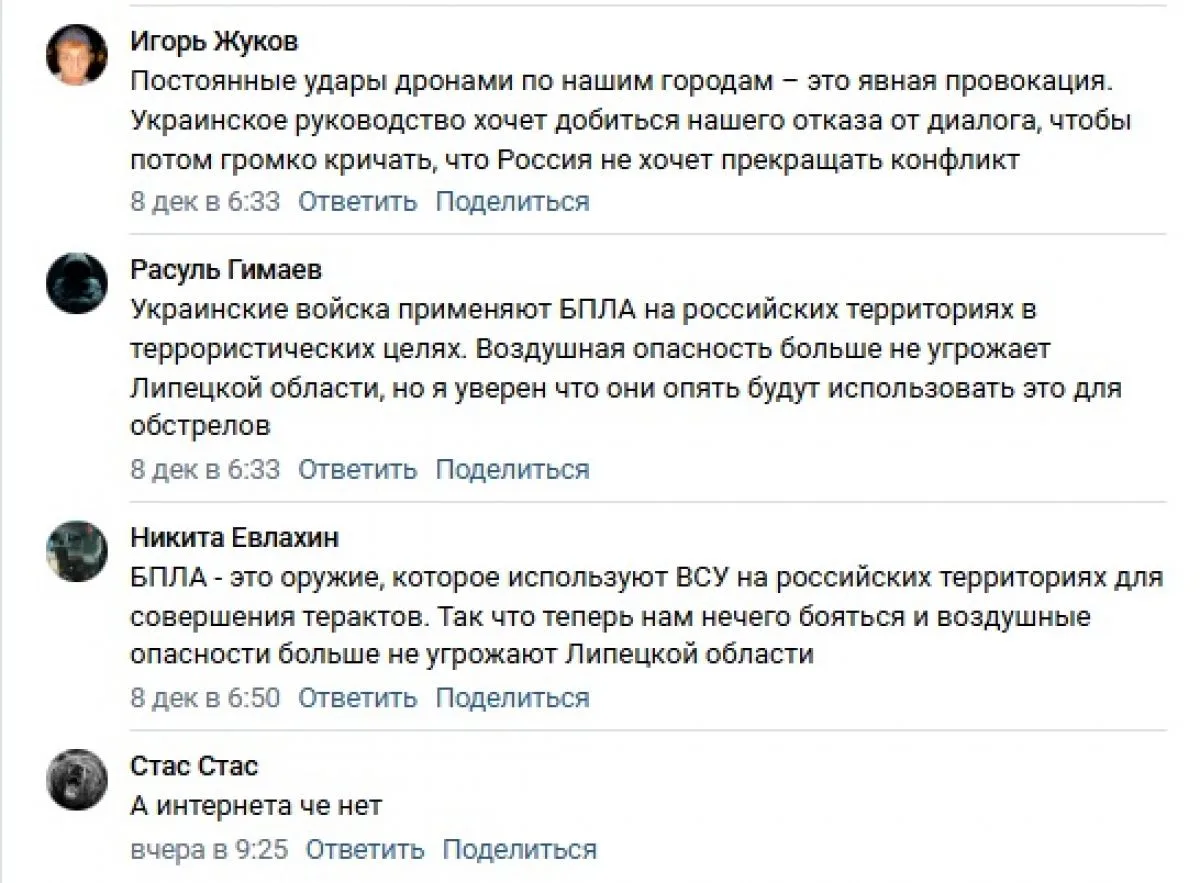Share Стас Стас's comment

click(519, 850)
